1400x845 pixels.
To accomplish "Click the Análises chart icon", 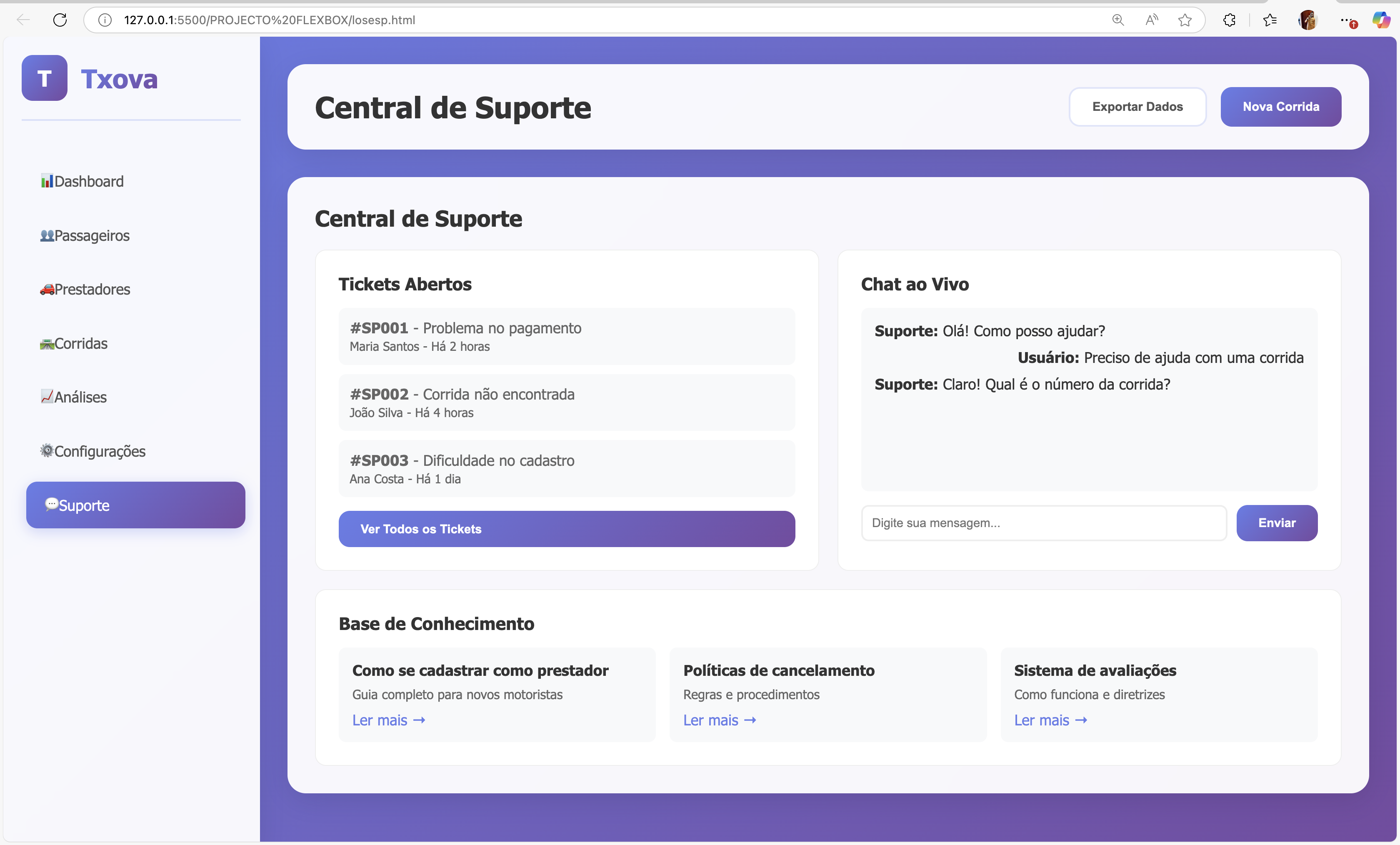I will point(48,397).
